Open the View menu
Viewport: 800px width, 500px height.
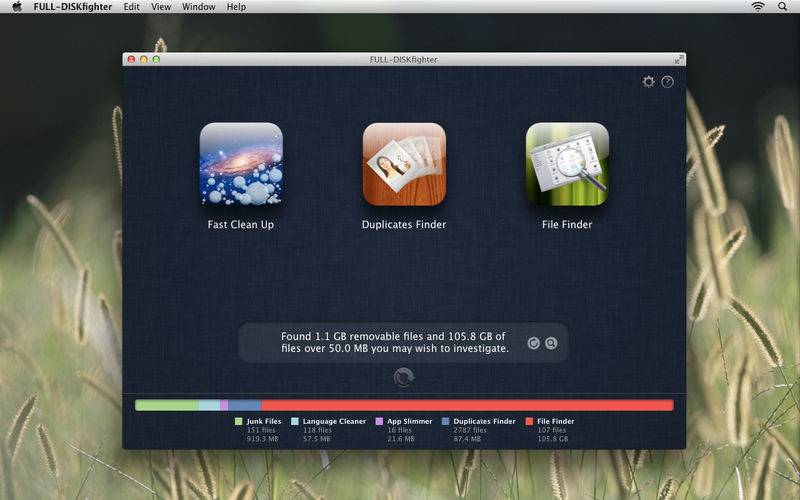161,7
